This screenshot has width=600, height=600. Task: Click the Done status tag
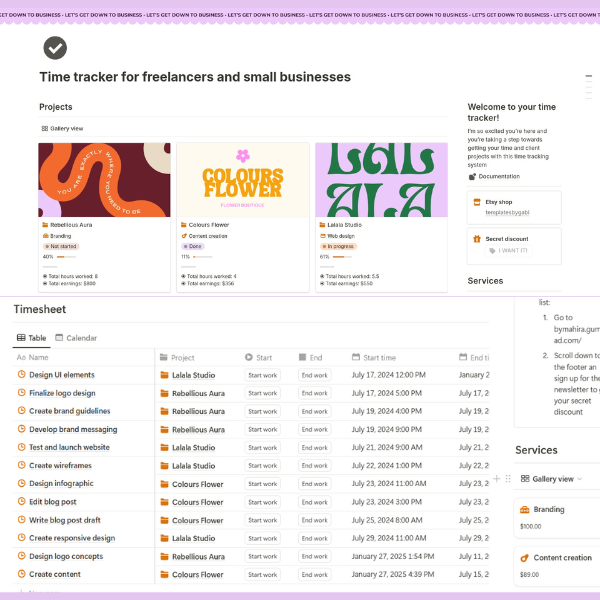[x=193, y=246]
